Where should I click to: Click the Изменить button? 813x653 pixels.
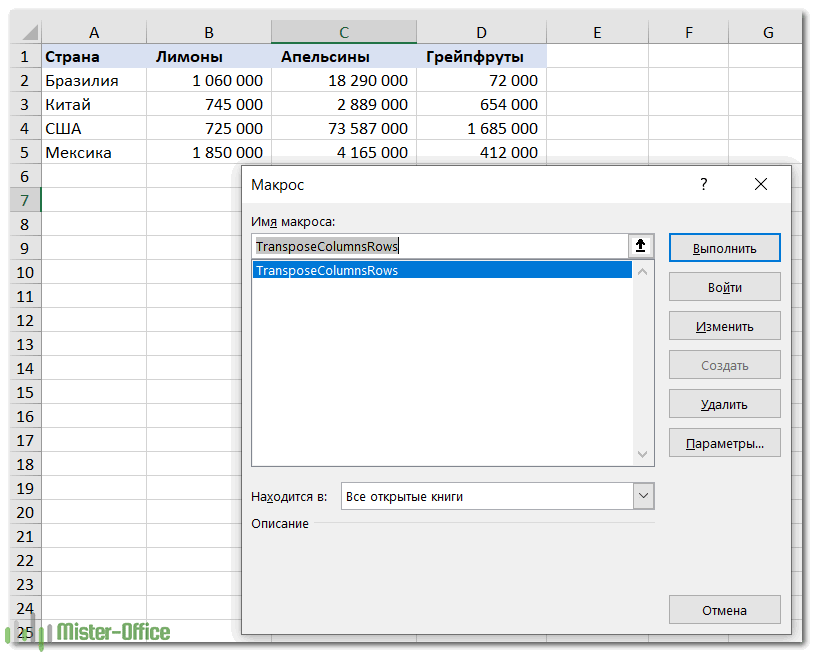point(724,326)
